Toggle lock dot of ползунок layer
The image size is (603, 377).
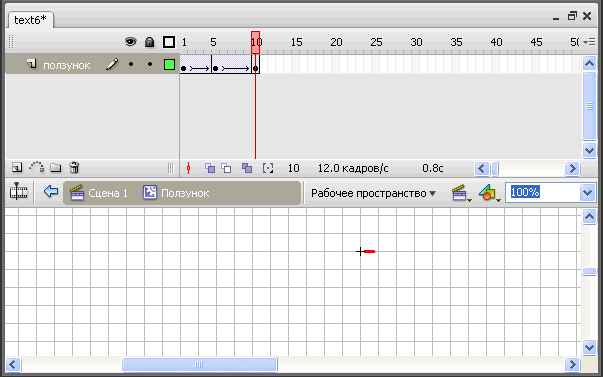coord(150,64)
